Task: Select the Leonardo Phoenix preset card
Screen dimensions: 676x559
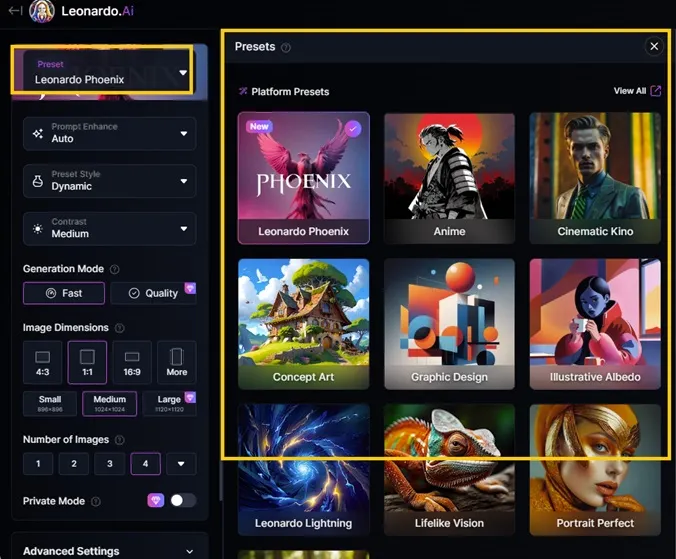Action: 304,178
